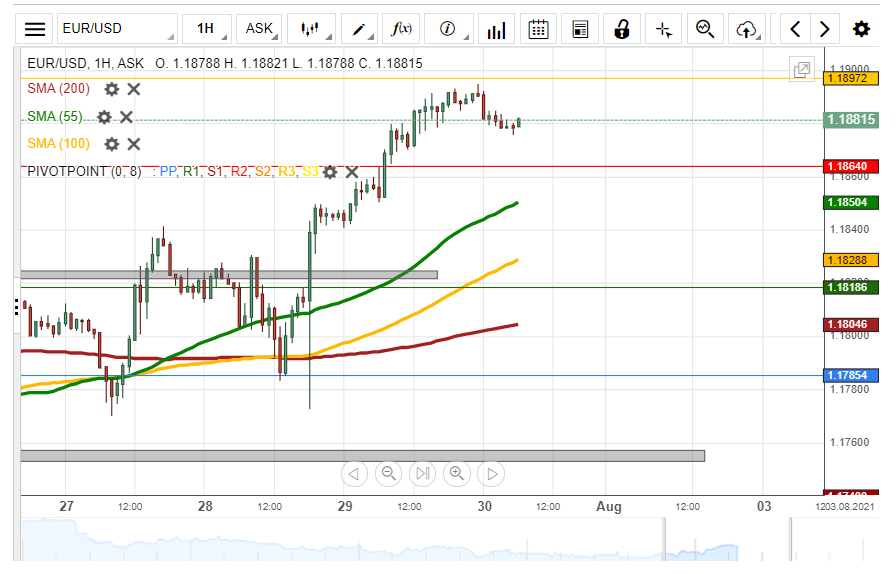Viewport: 896px width, 574px height.
Task: Remove the SMA (100) indicator
Action: click(x=134, y=144)
